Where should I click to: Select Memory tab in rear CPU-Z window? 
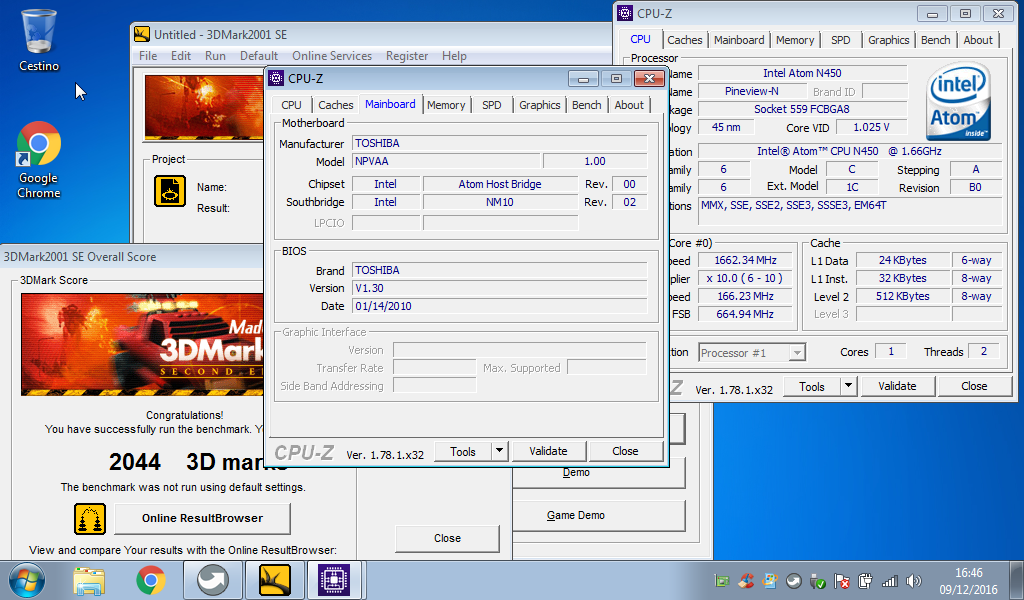[x=795, y=40]
